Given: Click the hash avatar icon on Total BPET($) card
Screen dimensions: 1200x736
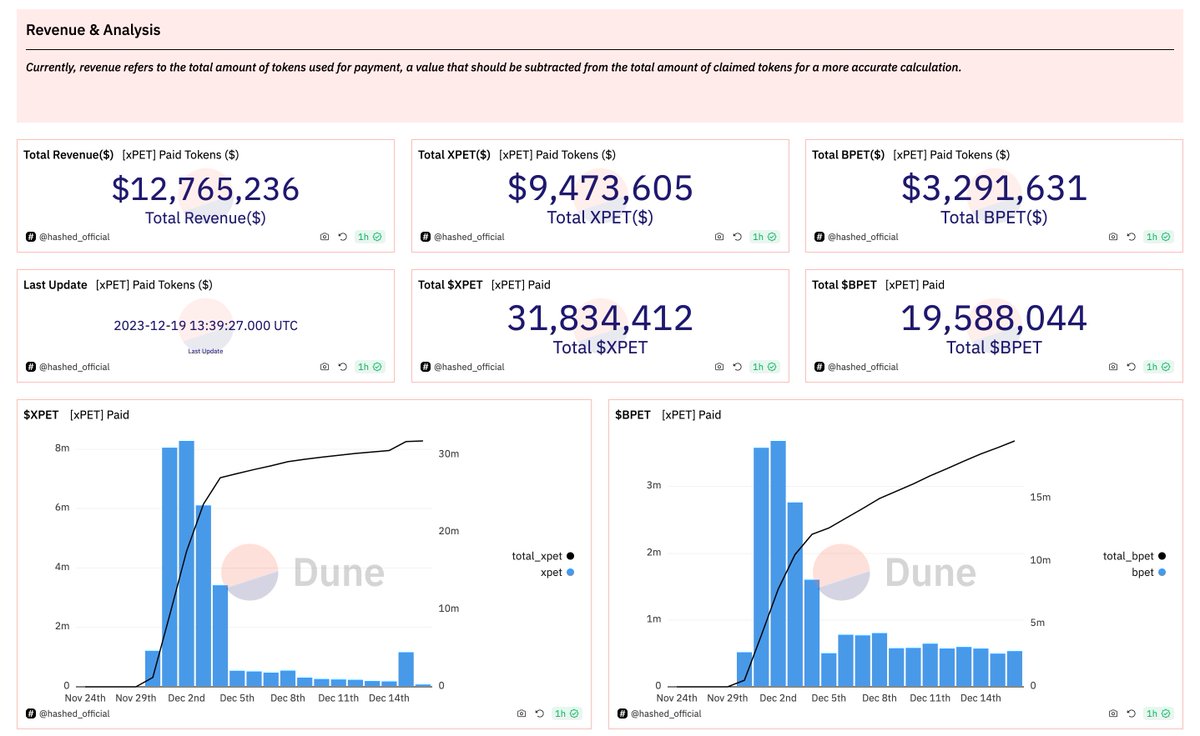Looking at the screenshot, I should (x=819, y=237).
